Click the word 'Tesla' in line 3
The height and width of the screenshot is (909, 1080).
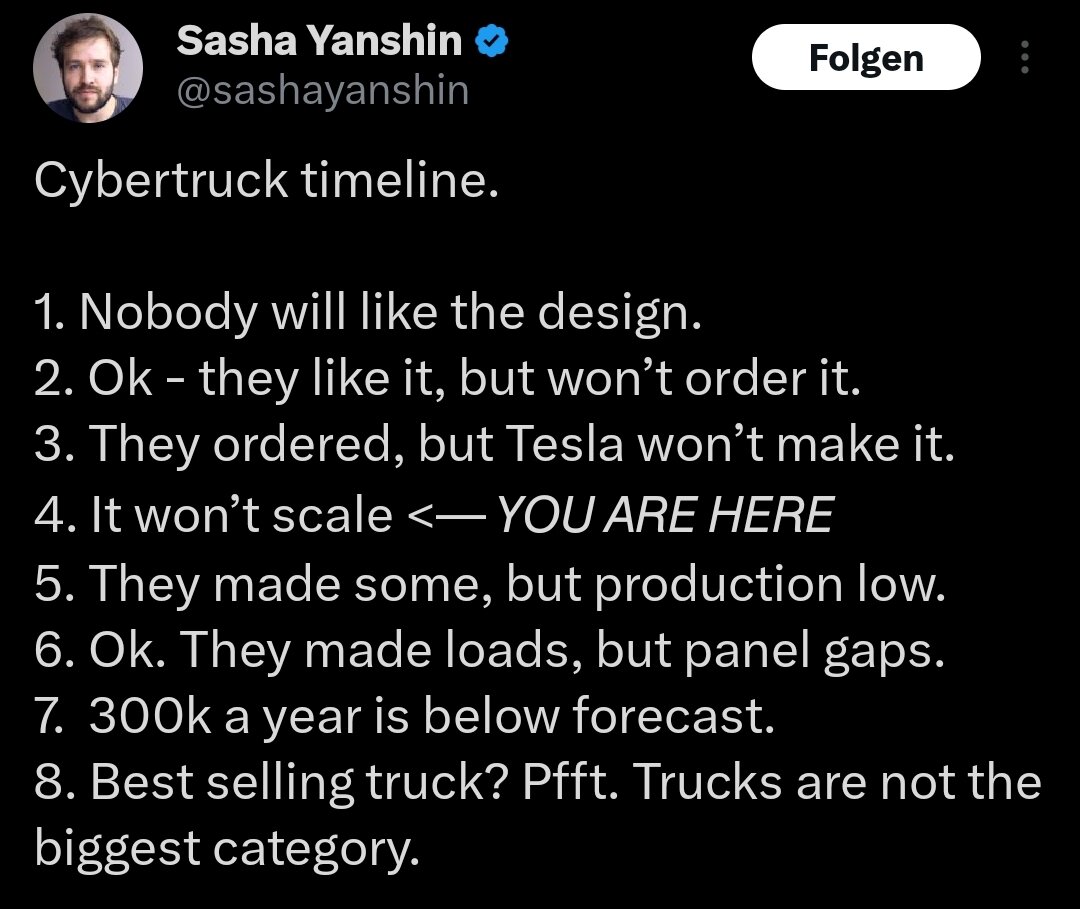click(x=570, y=447)
